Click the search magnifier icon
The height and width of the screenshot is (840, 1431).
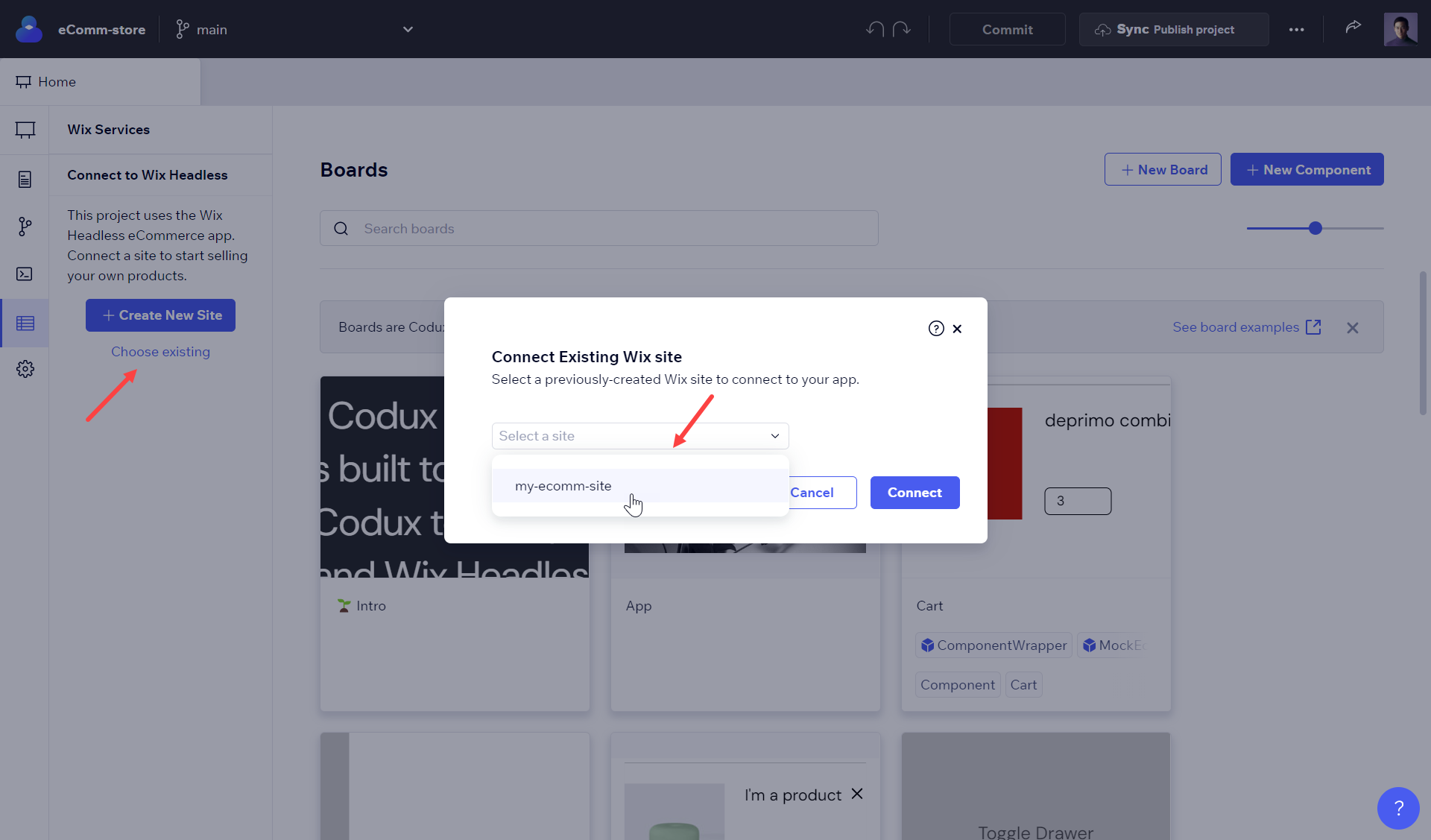pyautogui.click(x=341, y=228)
